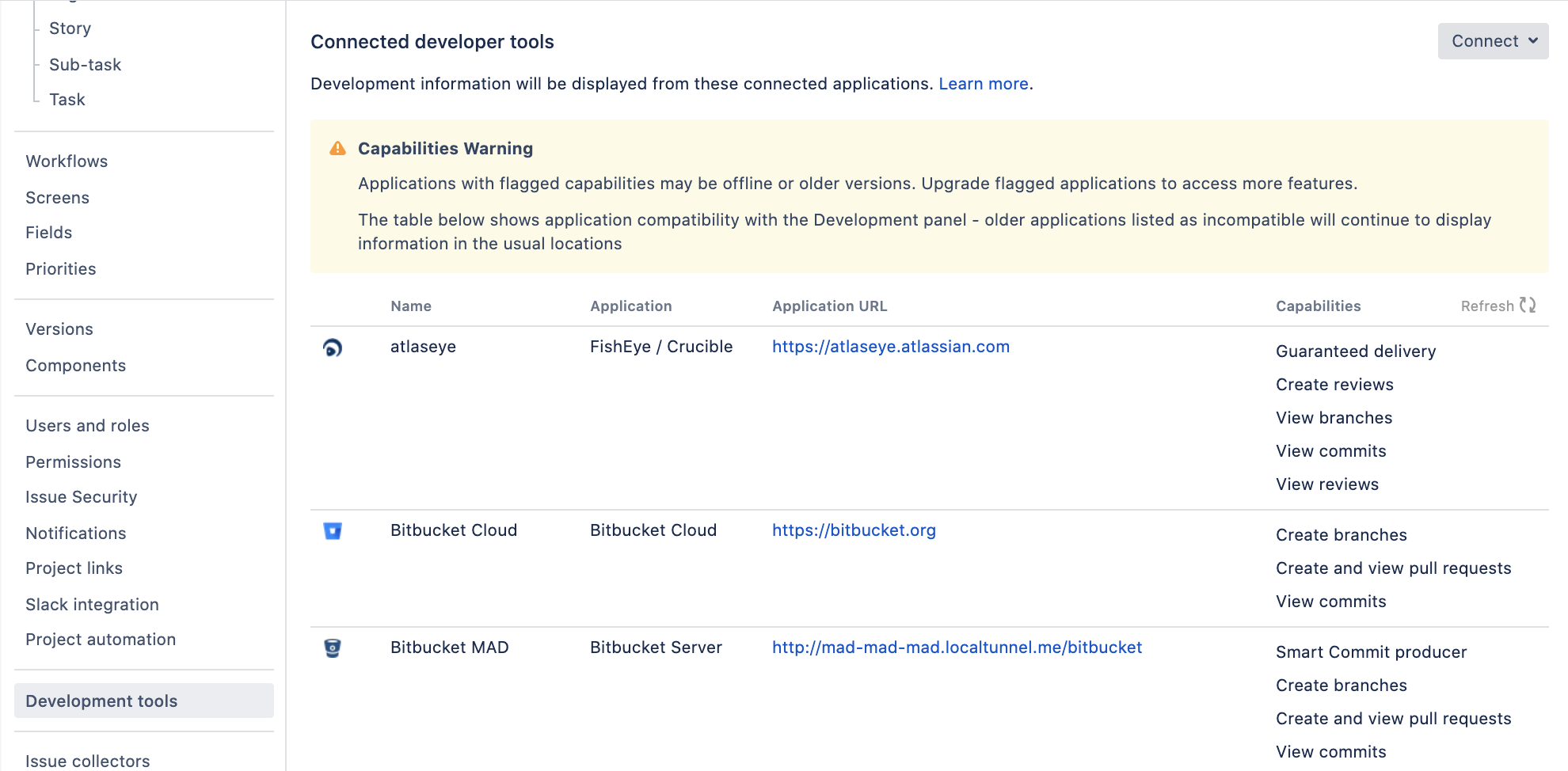Select the Sub-task issue type
Screen dimensions: 1568x771
(85, 65)
